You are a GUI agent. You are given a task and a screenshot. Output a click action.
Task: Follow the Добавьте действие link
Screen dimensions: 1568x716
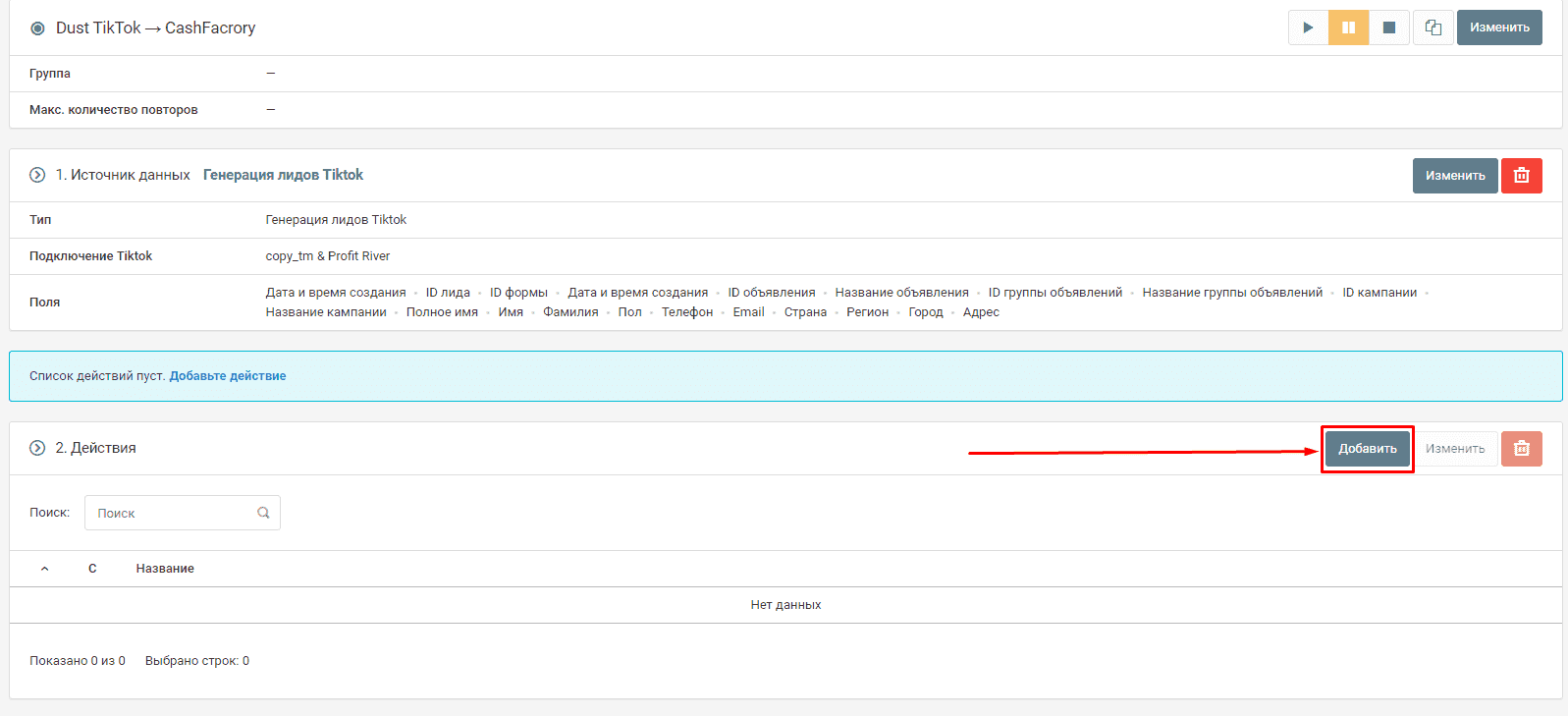click(228, 376)
